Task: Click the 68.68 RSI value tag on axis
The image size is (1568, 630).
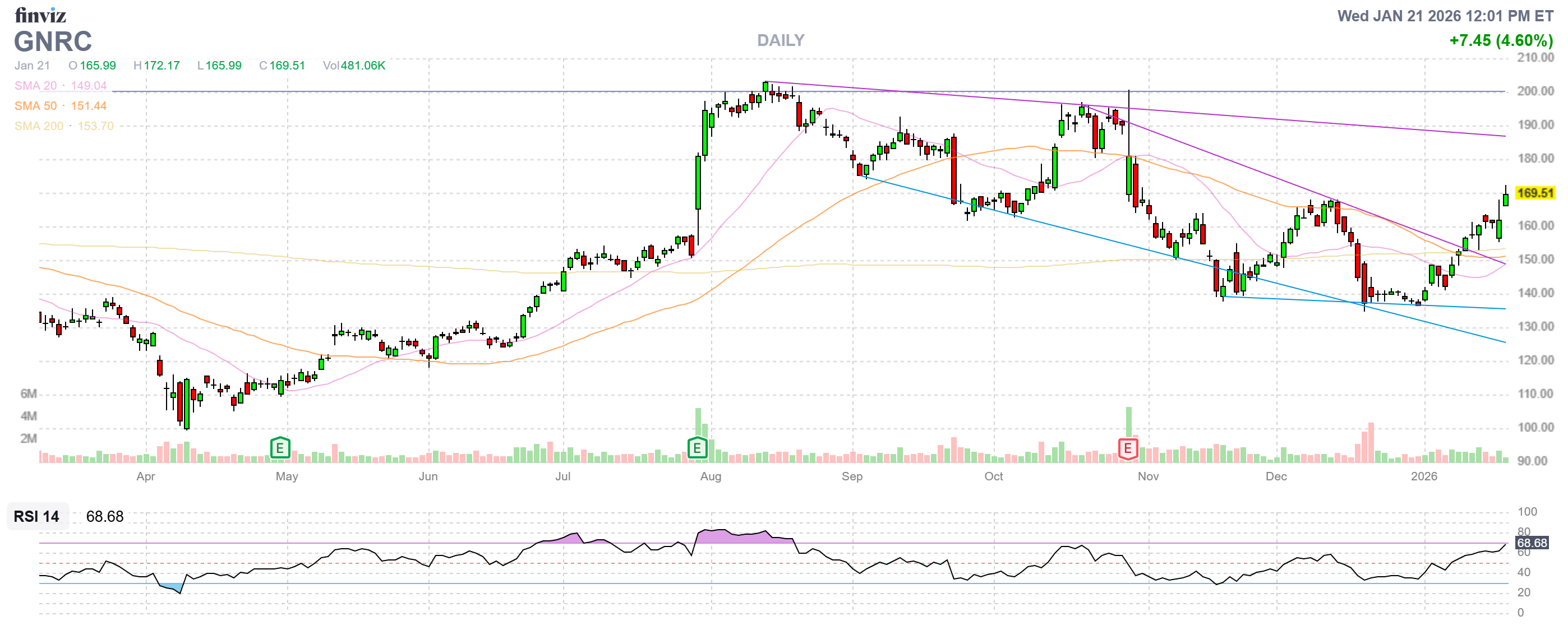Action: click(1531, 543)
